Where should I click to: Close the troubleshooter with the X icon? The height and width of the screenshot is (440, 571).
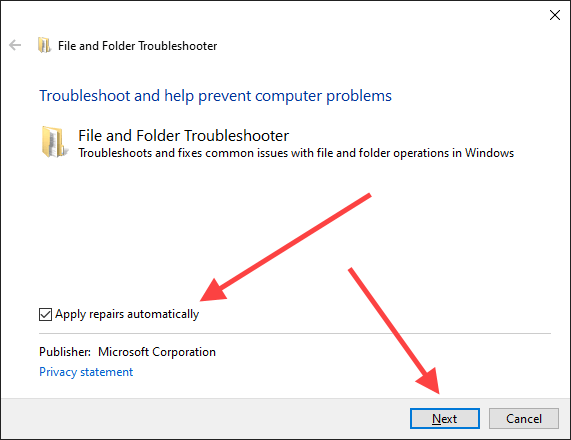[555, 15]
